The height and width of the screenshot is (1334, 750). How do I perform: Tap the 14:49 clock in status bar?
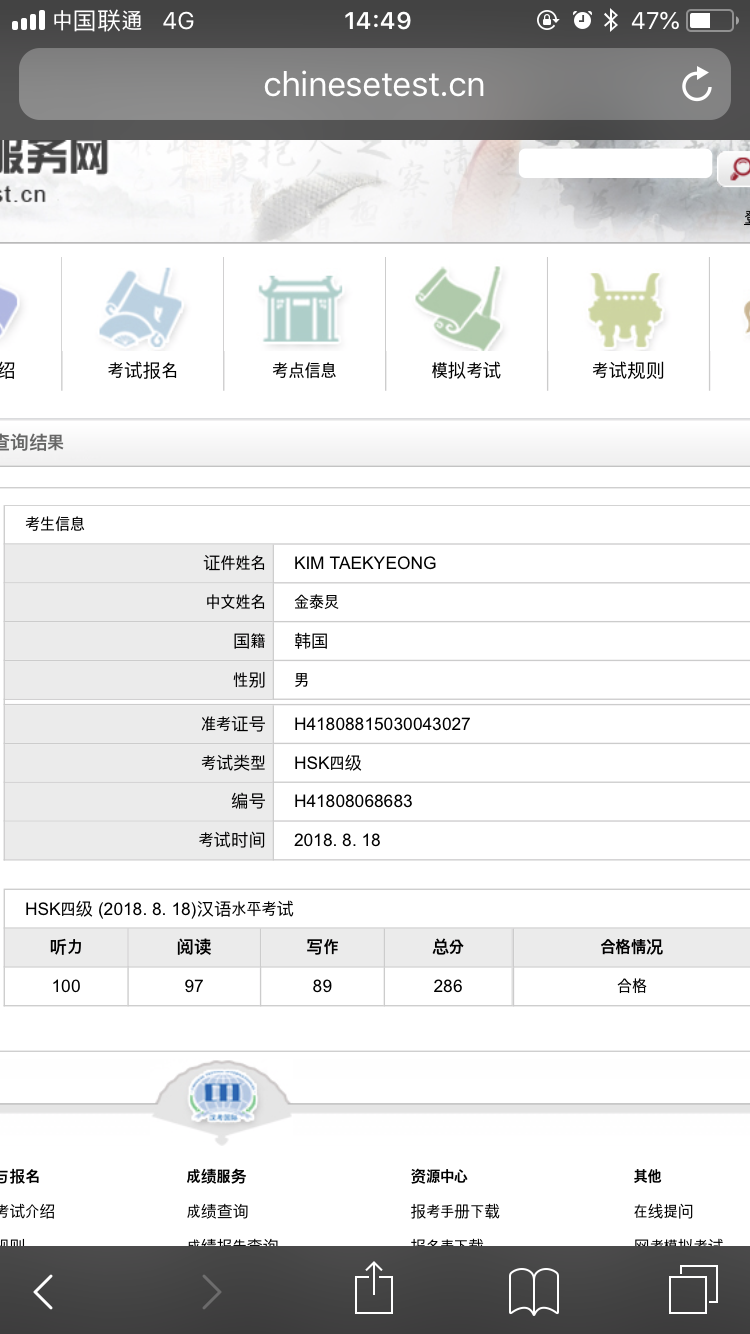click(377, 21)
